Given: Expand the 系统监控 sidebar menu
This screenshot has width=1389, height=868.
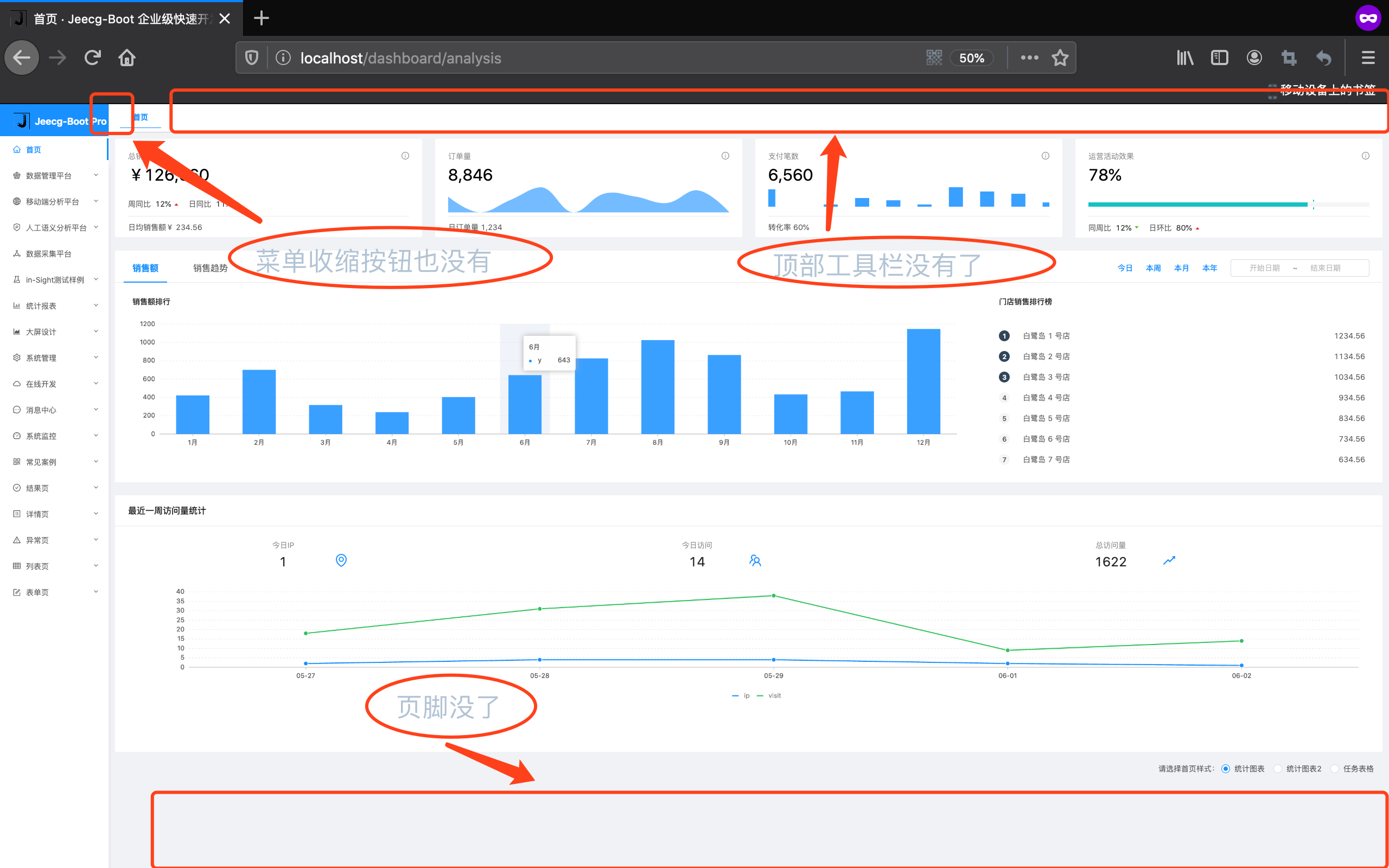Looking at the screenshot, I should 54,436.
